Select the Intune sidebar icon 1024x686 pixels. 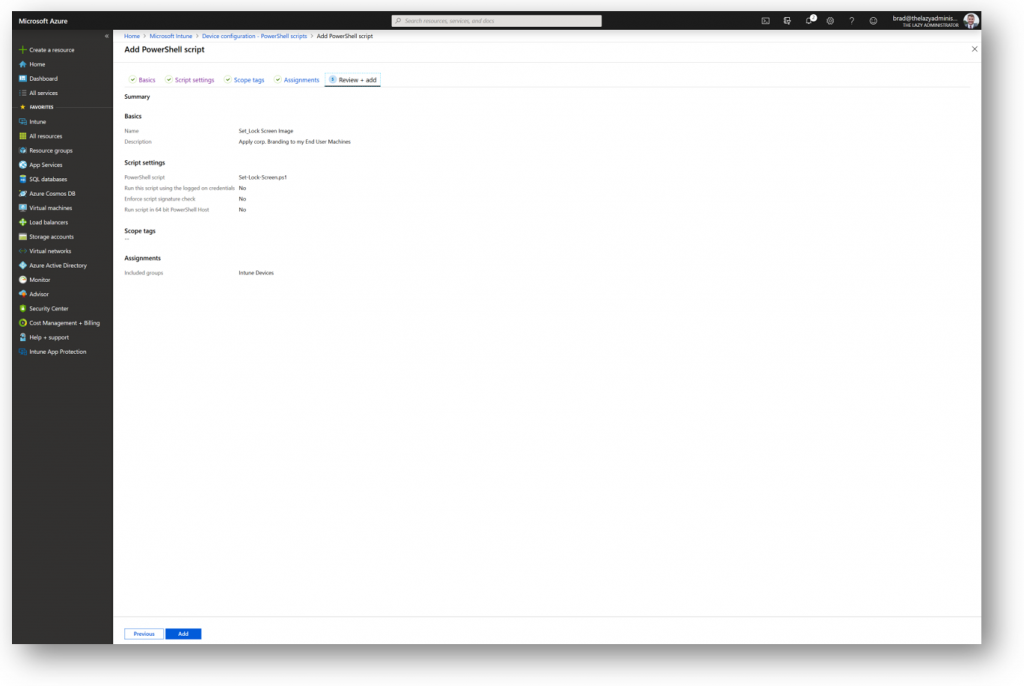[23, 122]
